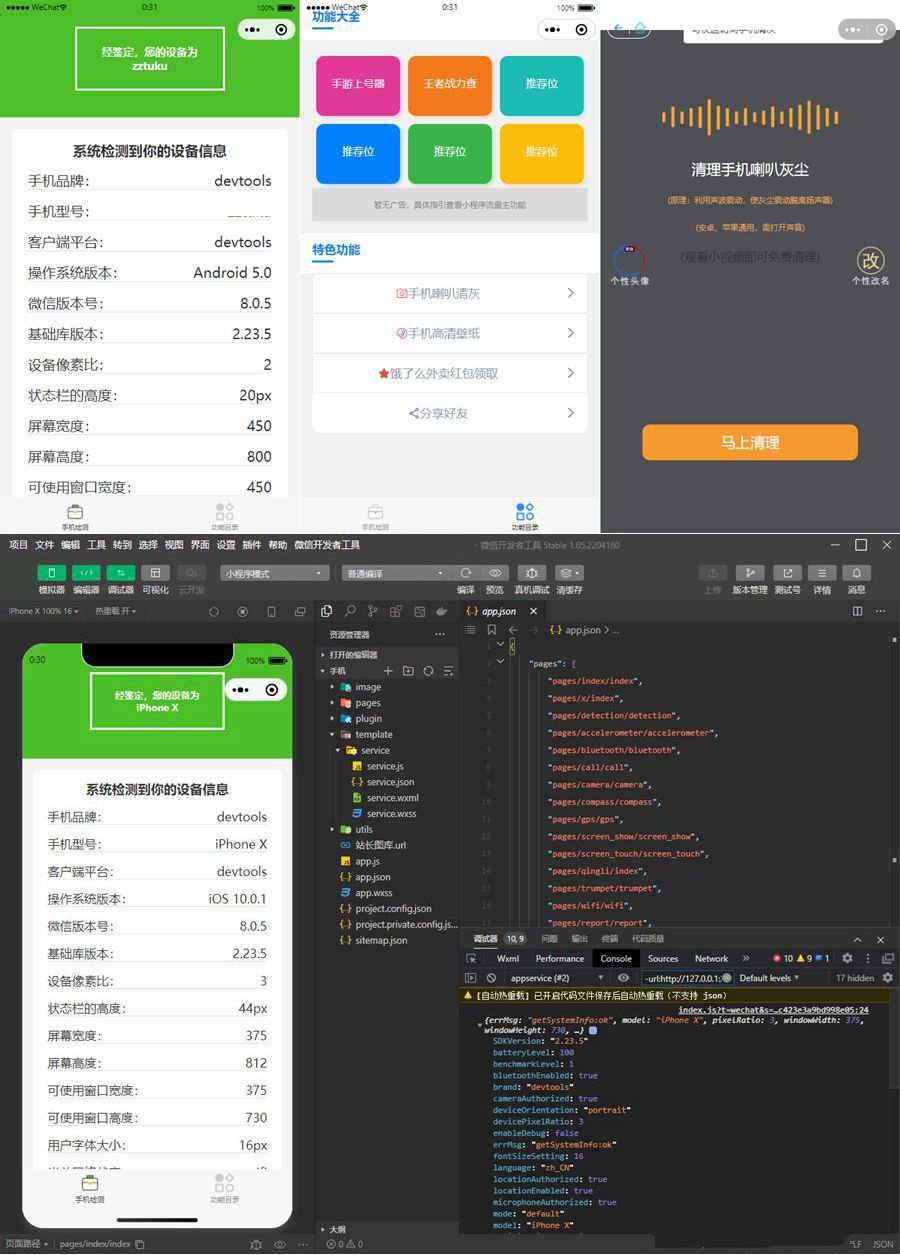Open the 调试器 debugger panel icon
The image size is (900, 1255).
click(x=120, y=572)
